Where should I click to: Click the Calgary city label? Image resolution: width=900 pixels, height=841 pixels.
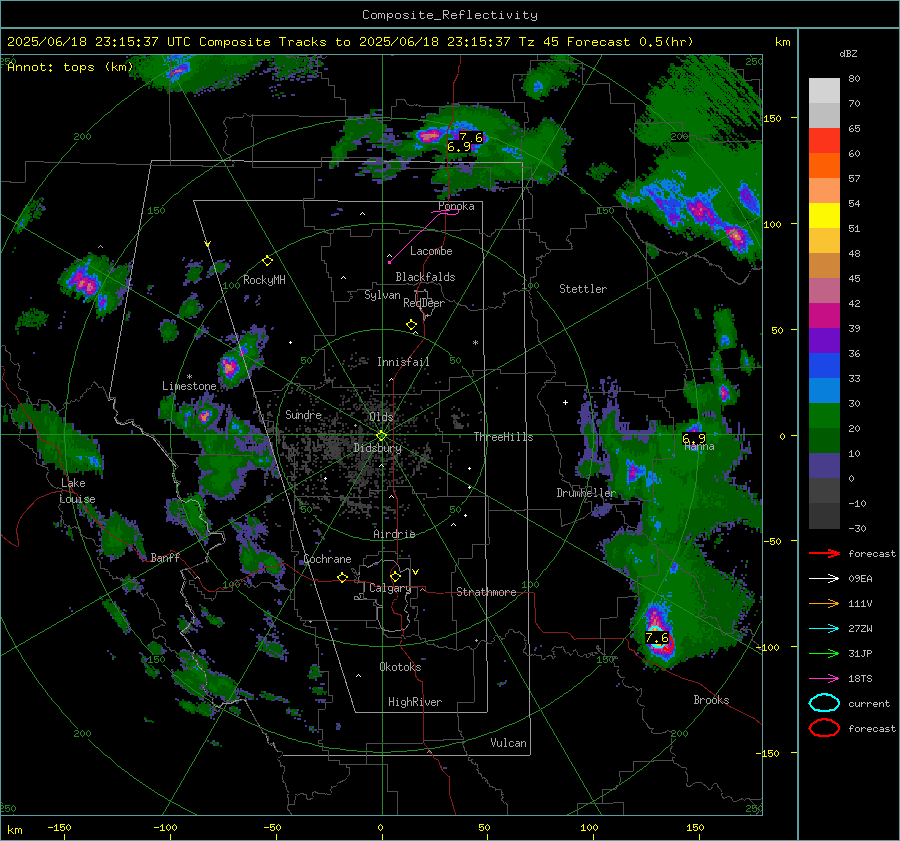click(x=390, y=588)
